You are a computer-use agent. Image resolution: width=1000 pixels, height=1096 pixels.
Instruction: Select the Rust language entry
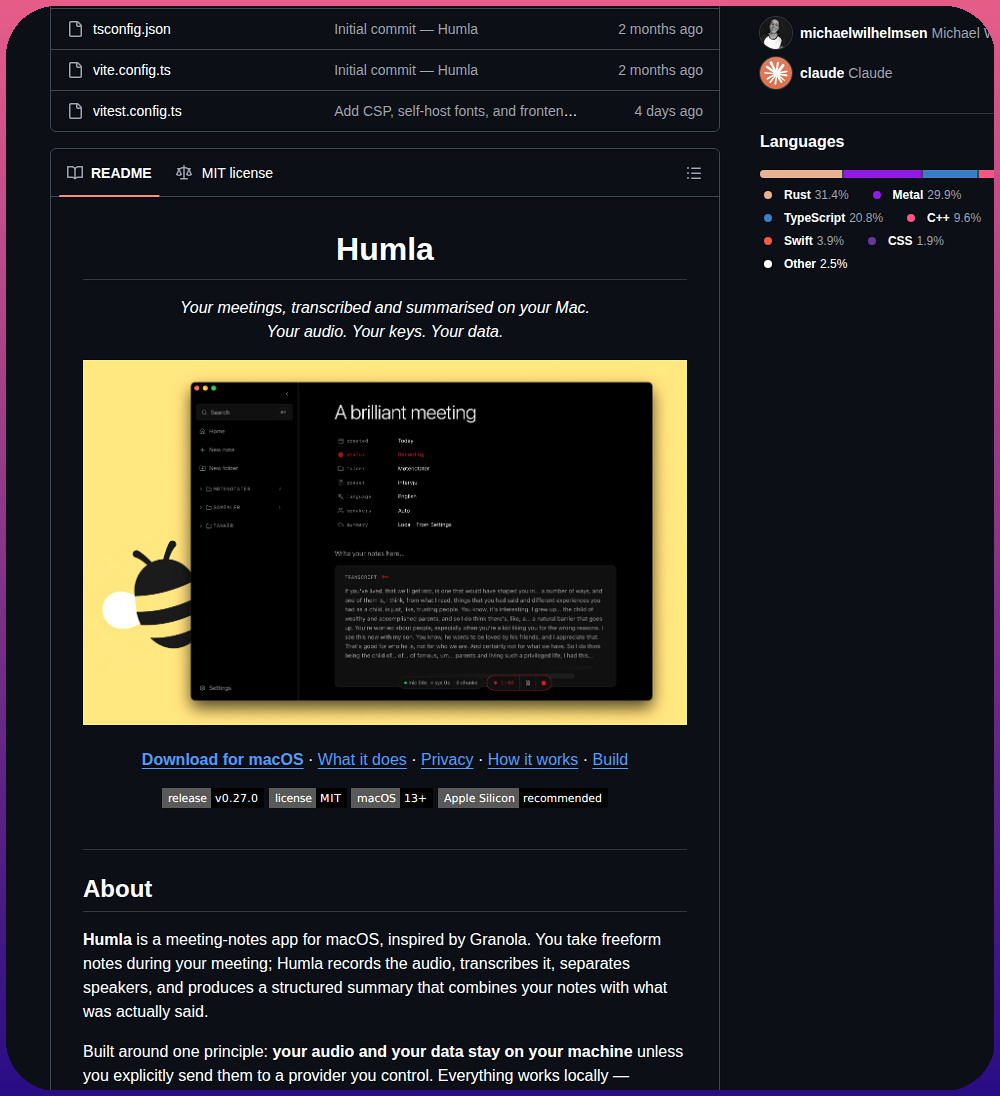point(806,195)
